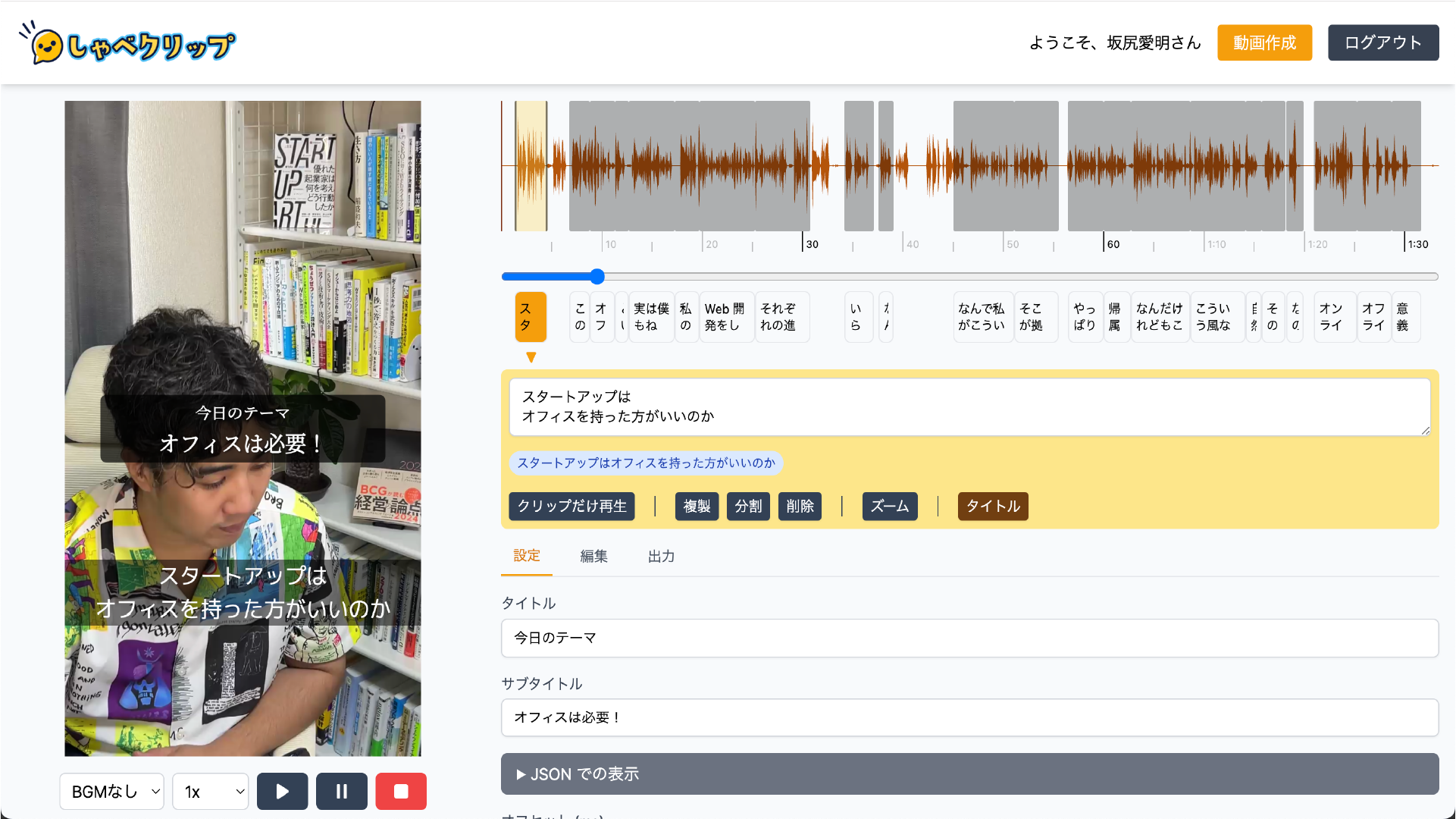The height and width of the screenshot is (819, 1456).
Task: Change playback speed via the 1x dropdown
Action: 210,791
